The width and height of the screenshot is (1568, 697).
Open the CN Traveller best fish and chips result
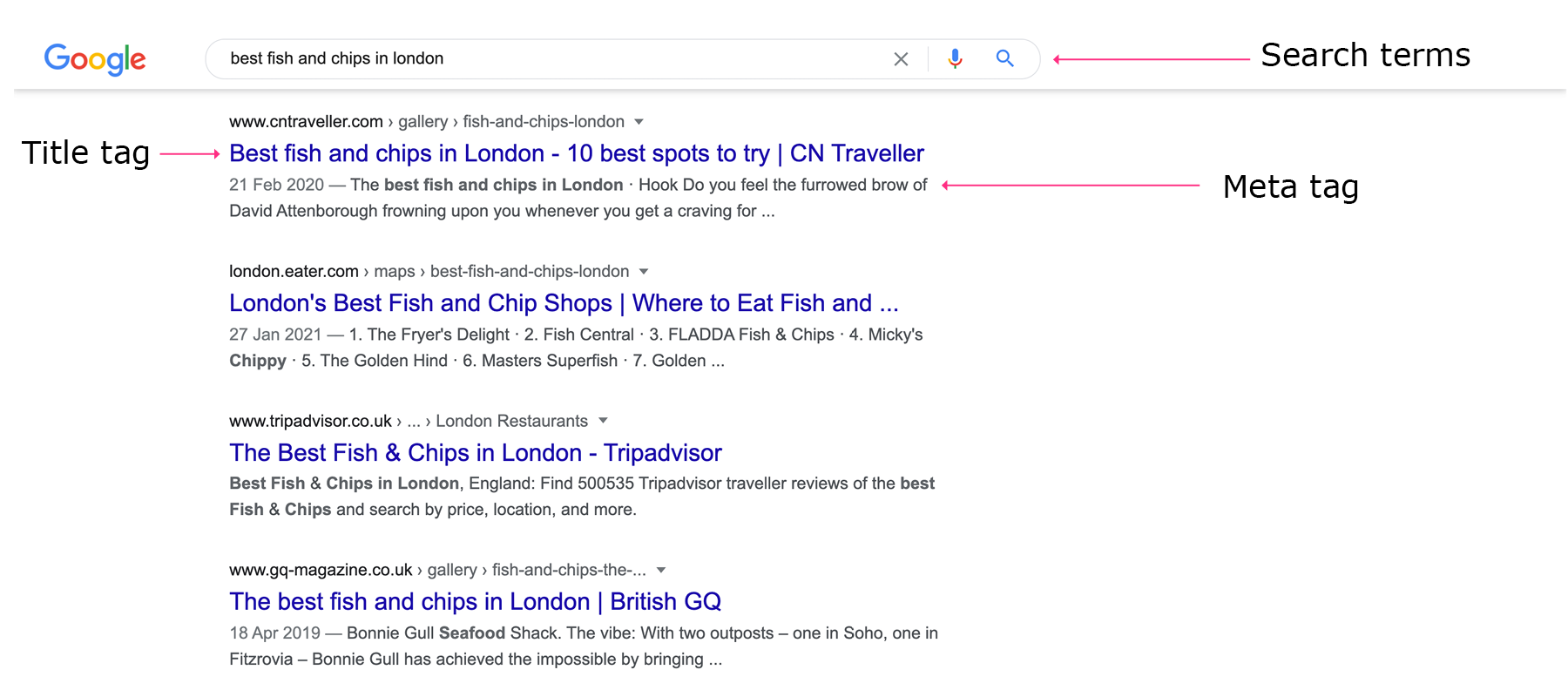pyautogui.click(x=576, y=153)
